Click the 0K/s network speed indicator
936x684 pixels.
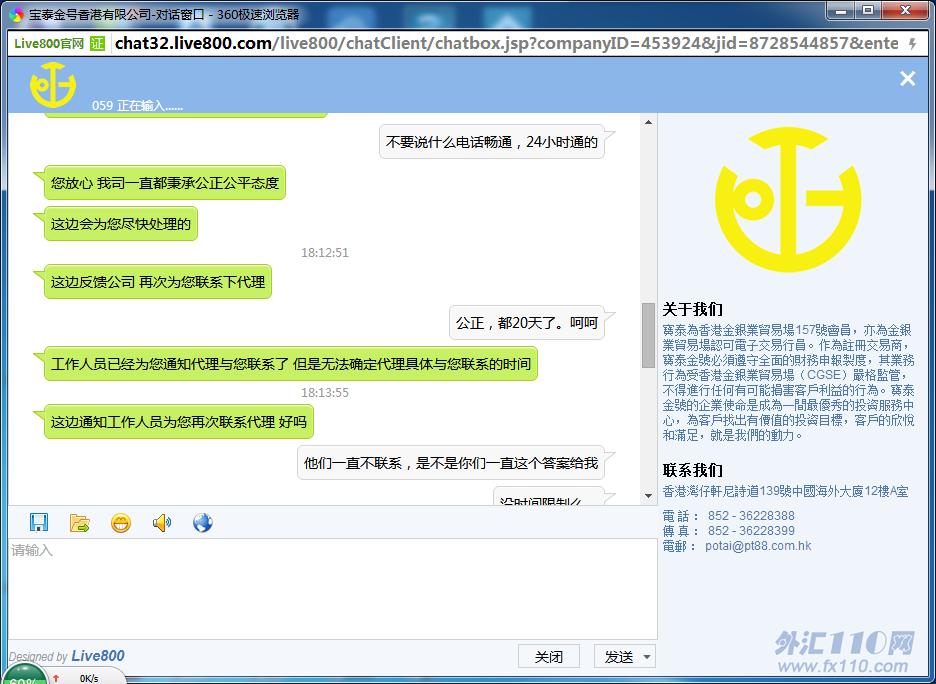click(89, 679)
